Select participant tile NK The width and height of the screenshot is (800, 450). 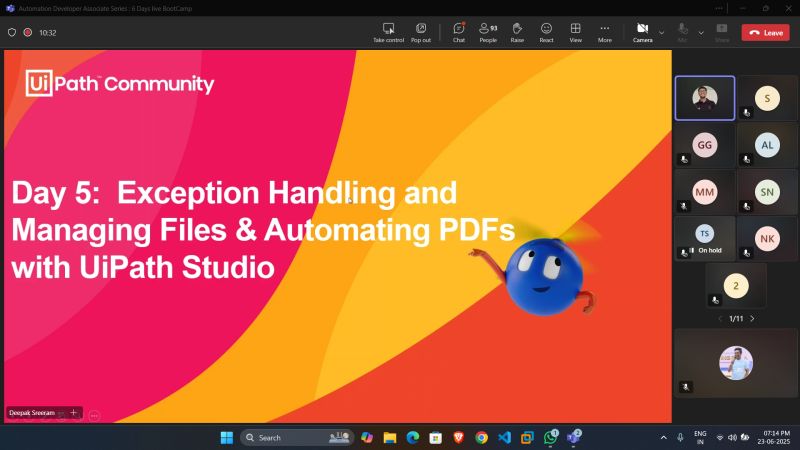click(x=767, y=239)
